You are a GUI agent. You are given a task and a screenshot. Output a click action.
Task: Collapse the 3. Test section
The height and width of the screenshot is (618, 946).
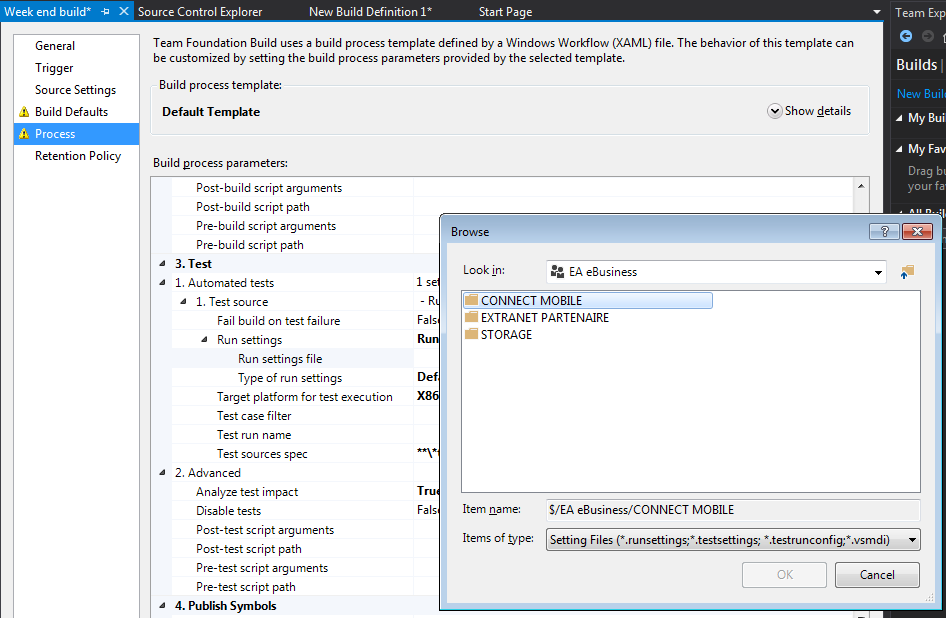[162, 264]
